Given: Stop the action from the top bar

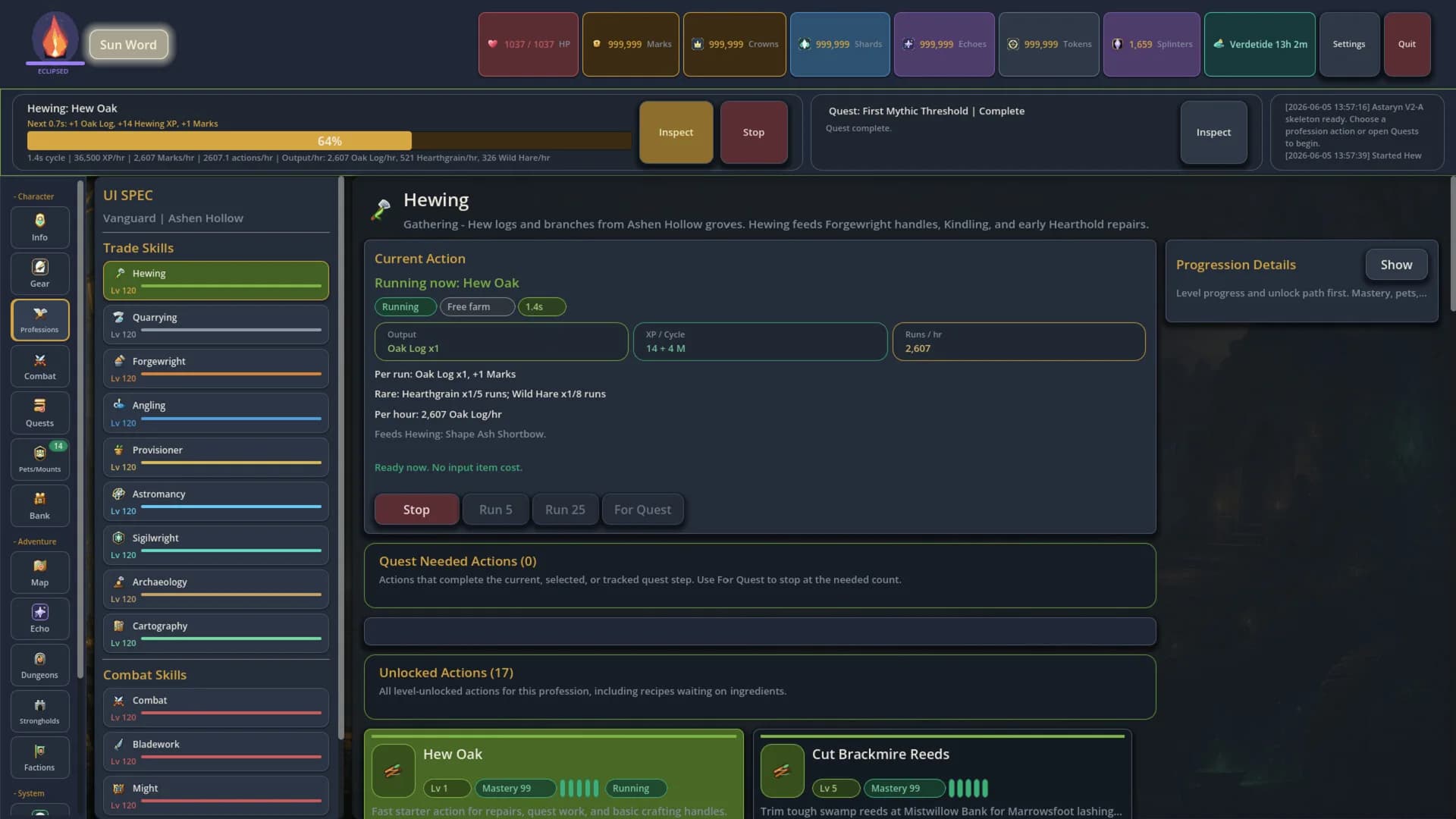Looking at the screenshot, I should click(754, 132).
